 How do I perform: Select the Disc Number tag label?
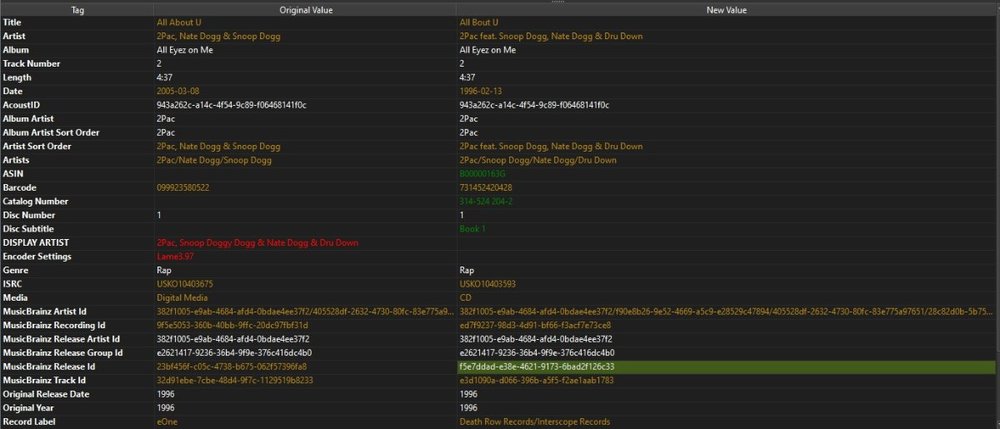(x=29, y=215)
